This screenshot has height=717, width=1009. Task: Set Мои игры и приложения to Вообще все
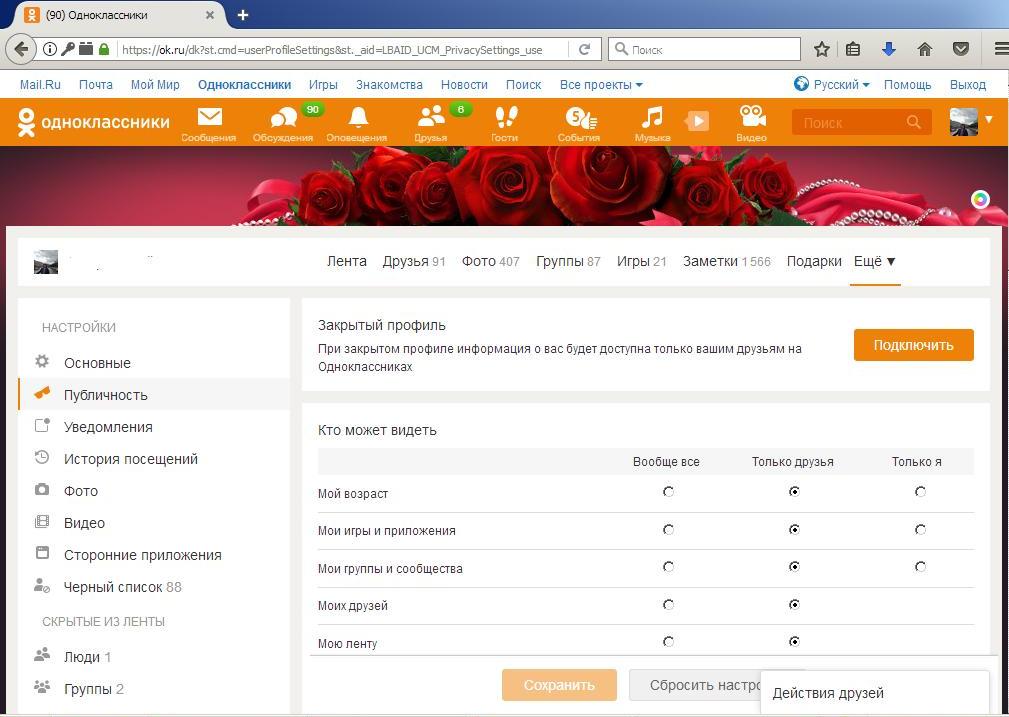668,530
